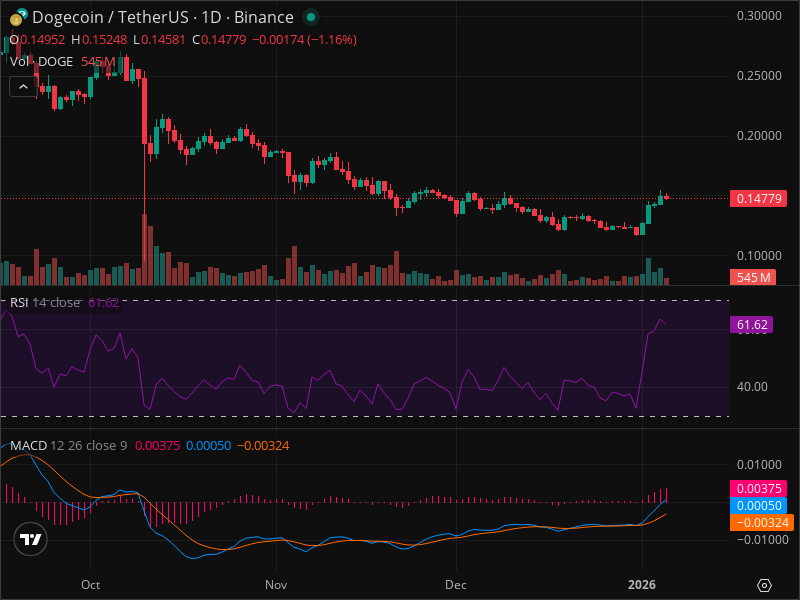This screenshot has width=800, height=600.
Task: Click the RSI value label 61.62 on axis
Action: pyautogui.click(x=752, y=324)
